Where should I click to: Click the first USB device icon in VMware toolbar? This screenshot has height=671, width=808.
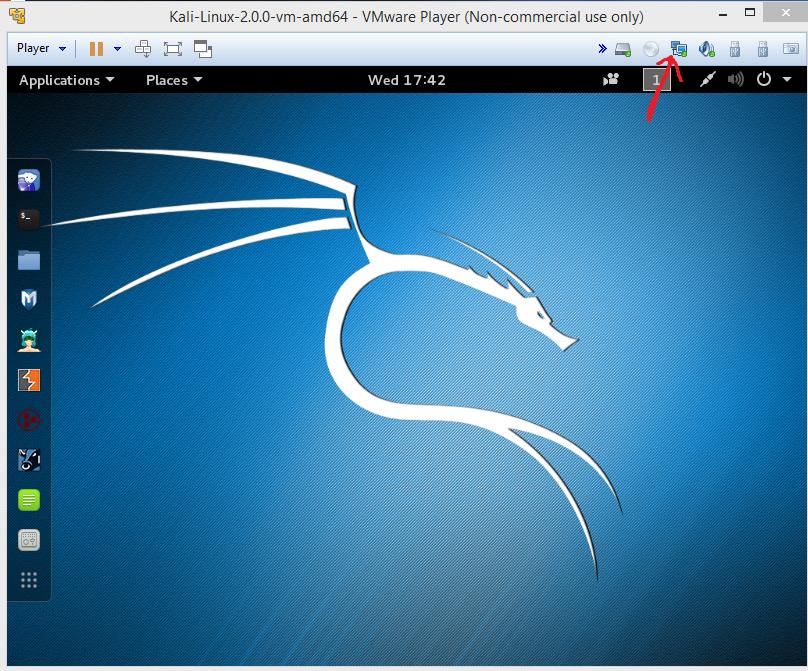(735, 48)
